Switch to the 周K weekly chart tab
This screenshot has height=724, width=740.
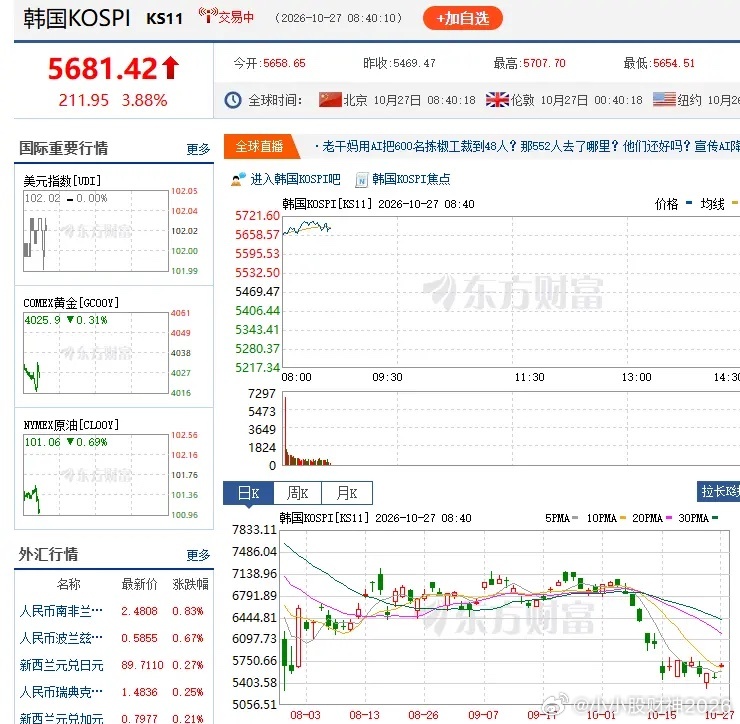(x=297, y=493)
